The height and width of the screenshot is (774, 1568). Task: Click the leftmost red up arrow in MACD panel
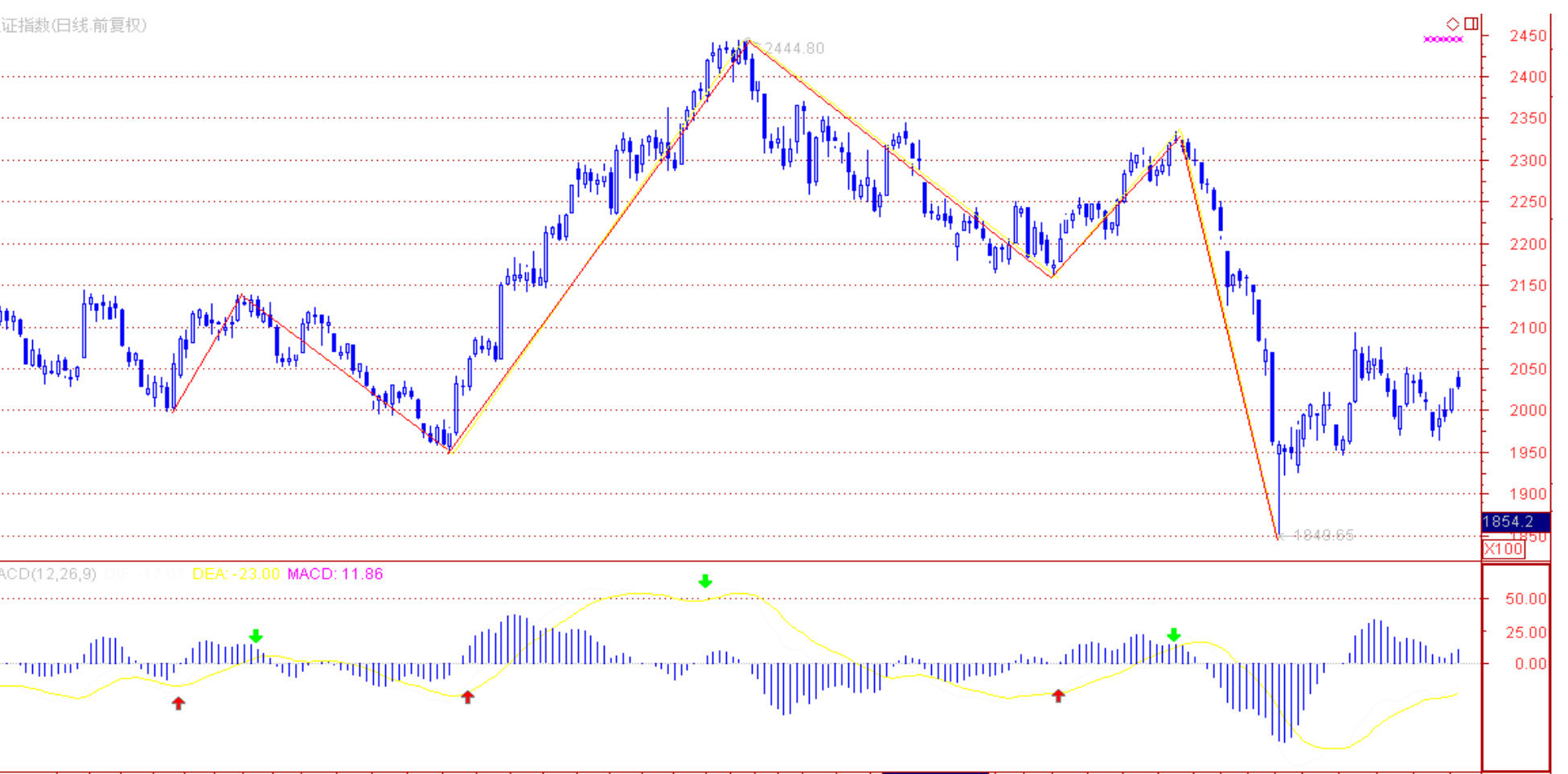(x=179, y=703)
